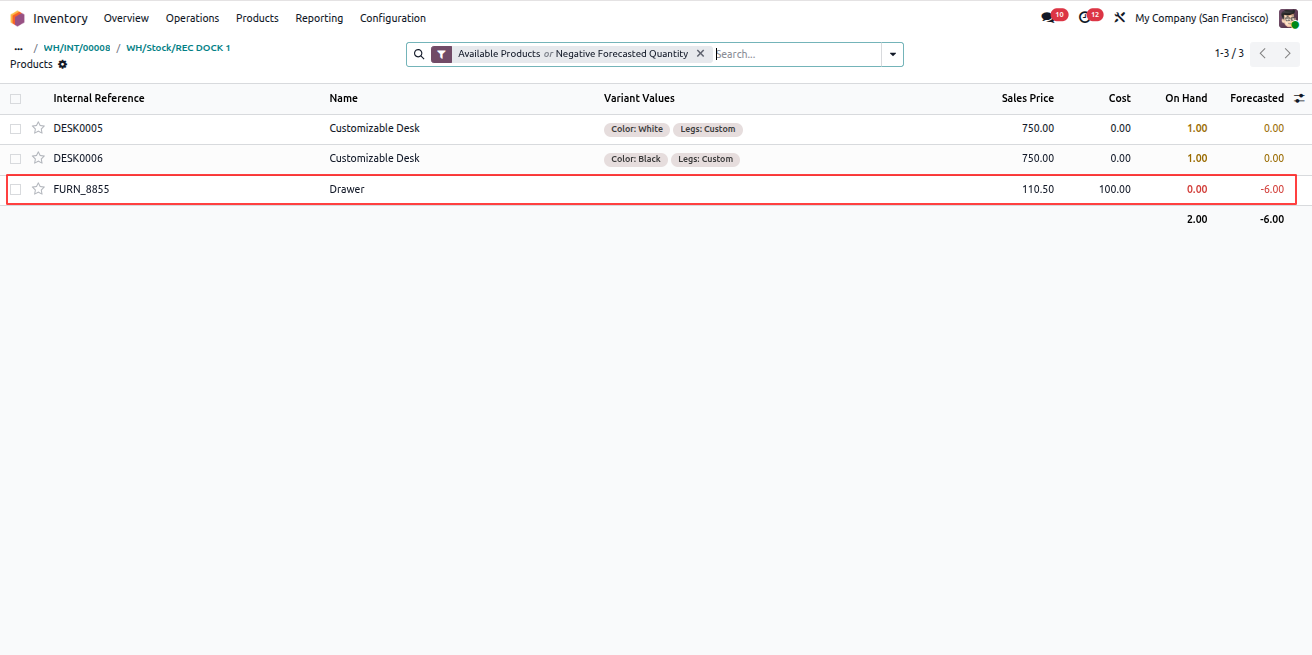This screenshot has height=655, width=1312.
Task: Tick the DESK0006 row checkbox
Action: pos(15,159)
